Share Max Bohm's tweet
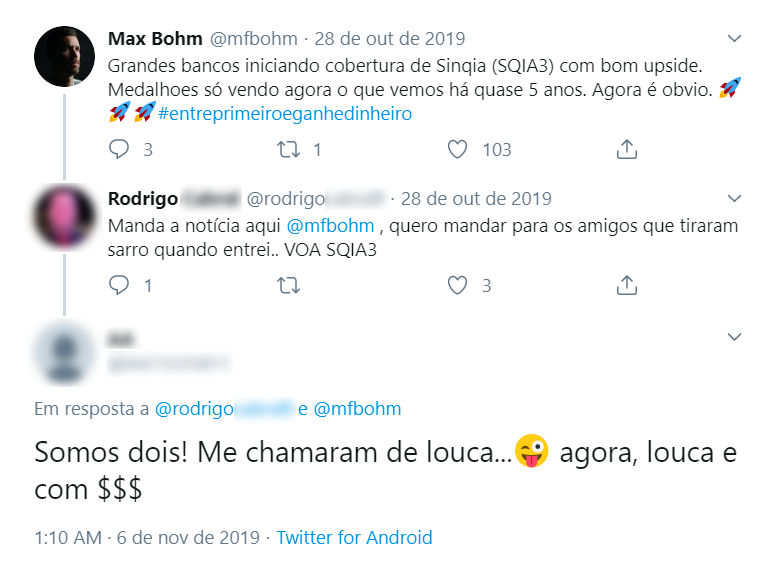This screenshot has height=578, width=773. click(x=627, y=150)
